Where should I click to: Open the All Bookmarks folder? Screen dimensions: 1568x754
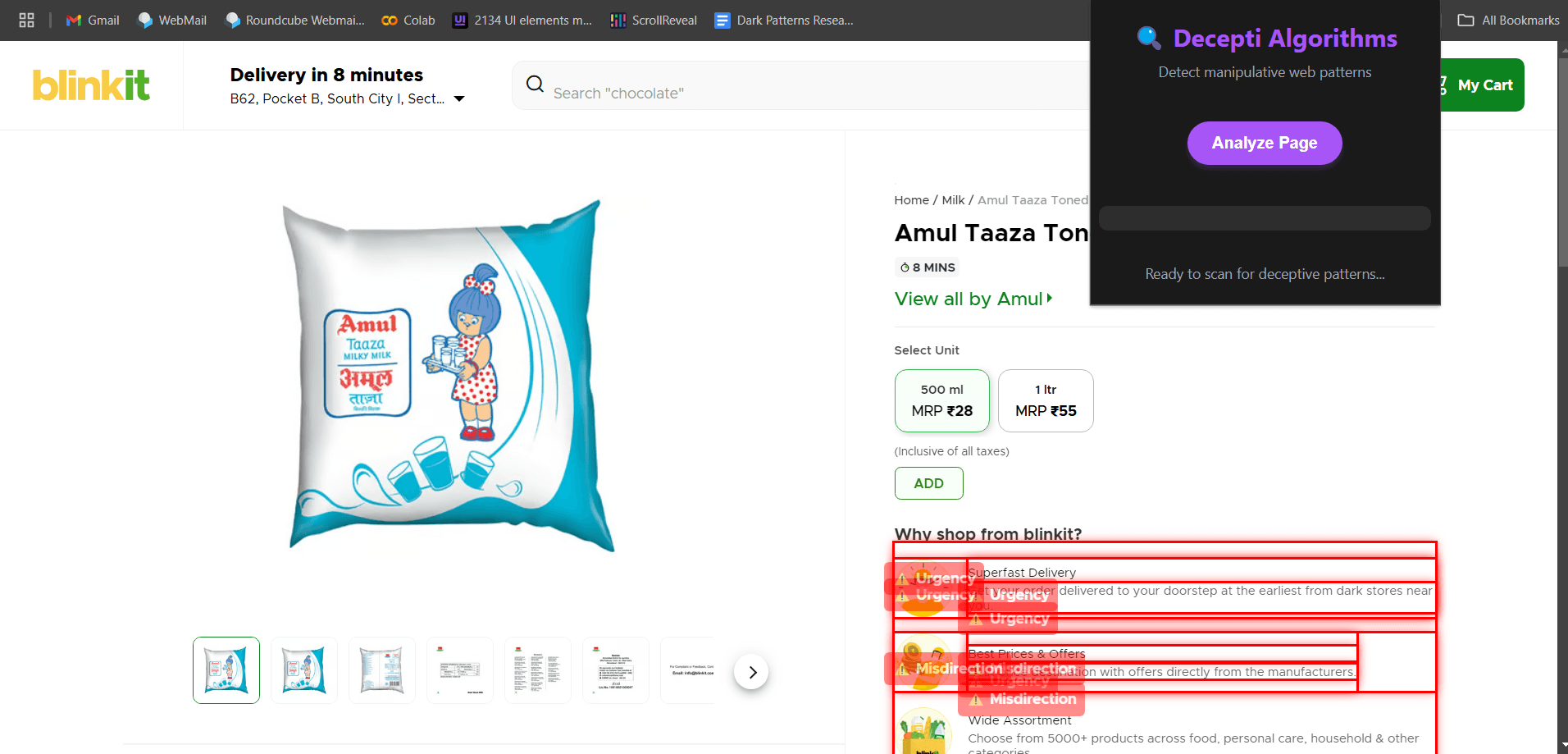click(x=1508, y=21)
